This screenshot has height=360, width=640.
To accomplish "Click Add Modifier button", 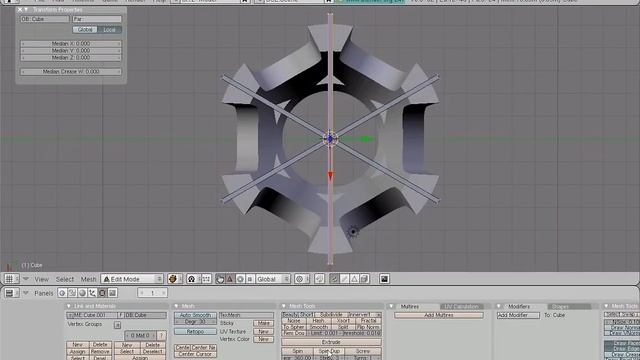I will click(518, 315).
